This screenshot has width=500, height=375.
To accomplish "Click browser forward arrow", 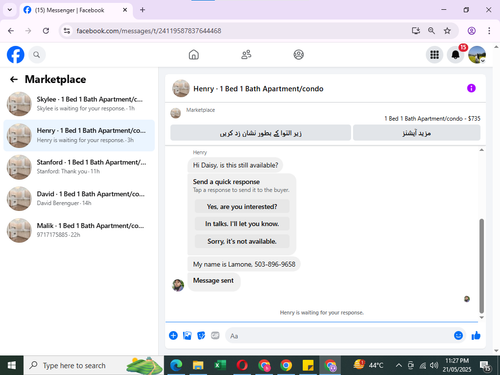I will pos(28,31).
